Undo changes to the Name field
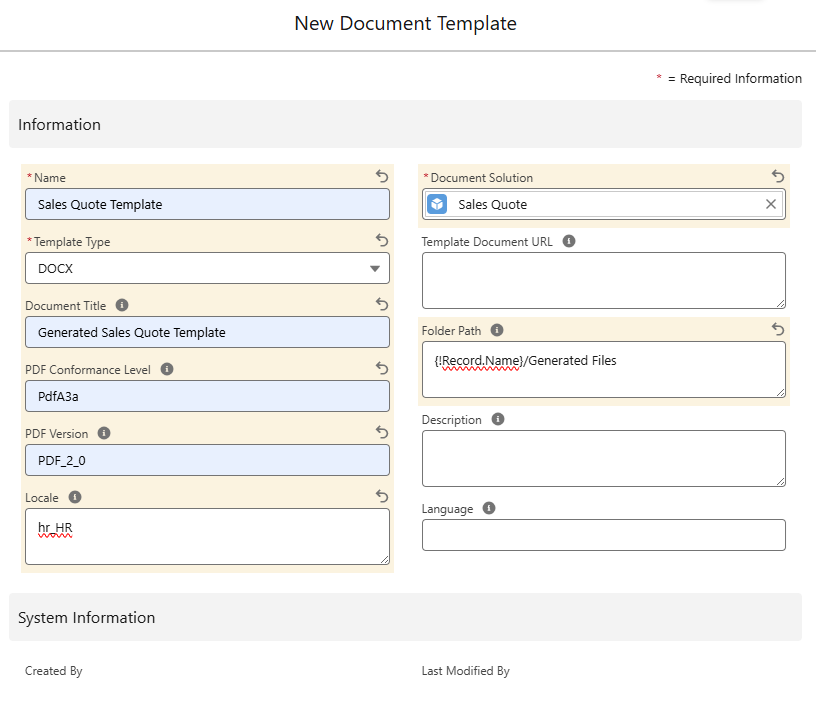 (382, 176)
